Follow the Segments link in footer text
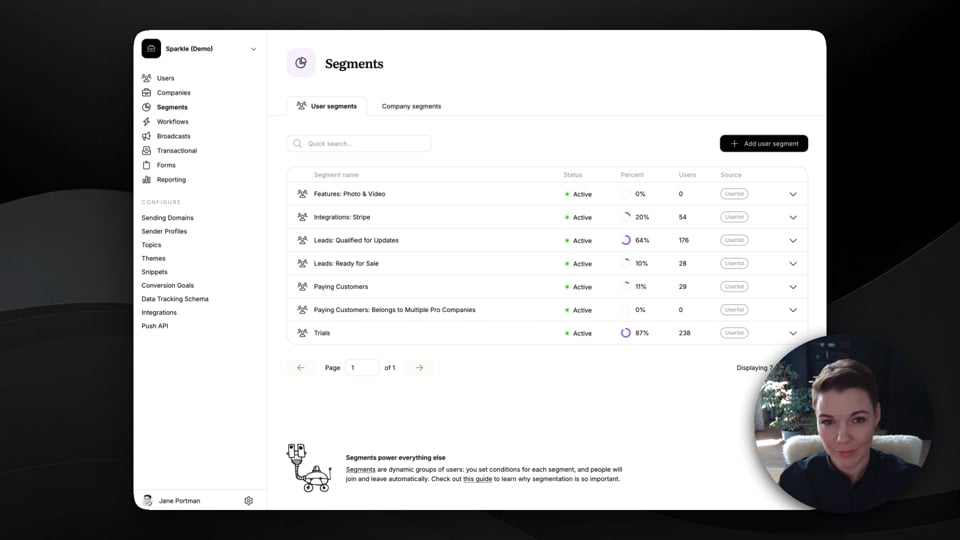The image size is (960, 540). point(361,470)
